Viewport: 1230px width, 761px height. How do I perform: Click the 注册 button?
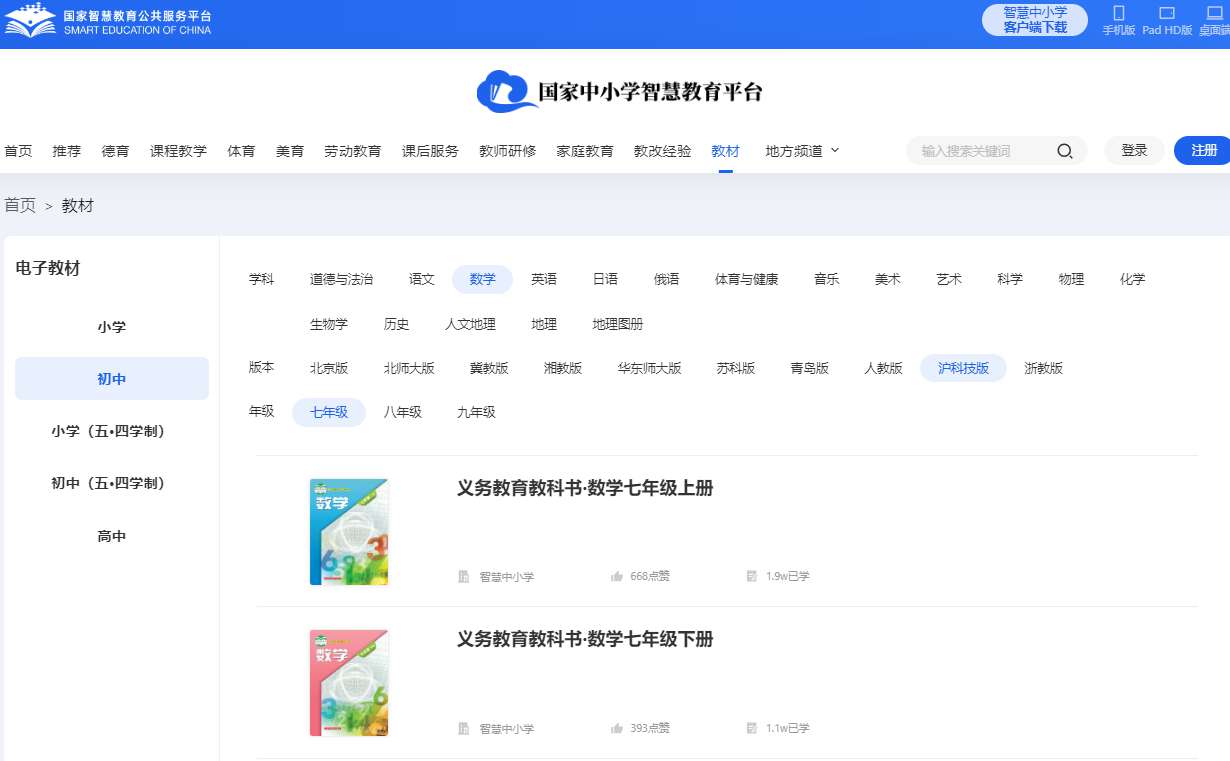coord(1203,150)
